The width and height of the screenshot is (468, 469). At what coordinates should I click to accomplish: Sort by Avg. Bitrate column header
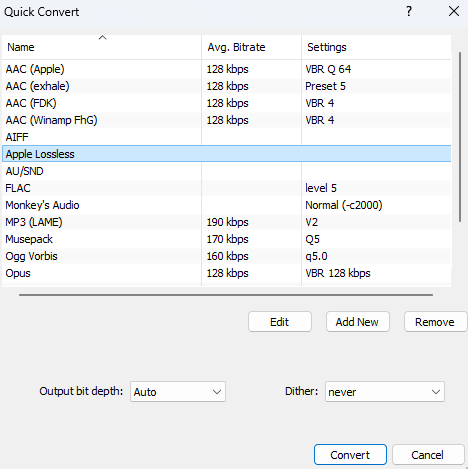[251, 47]
